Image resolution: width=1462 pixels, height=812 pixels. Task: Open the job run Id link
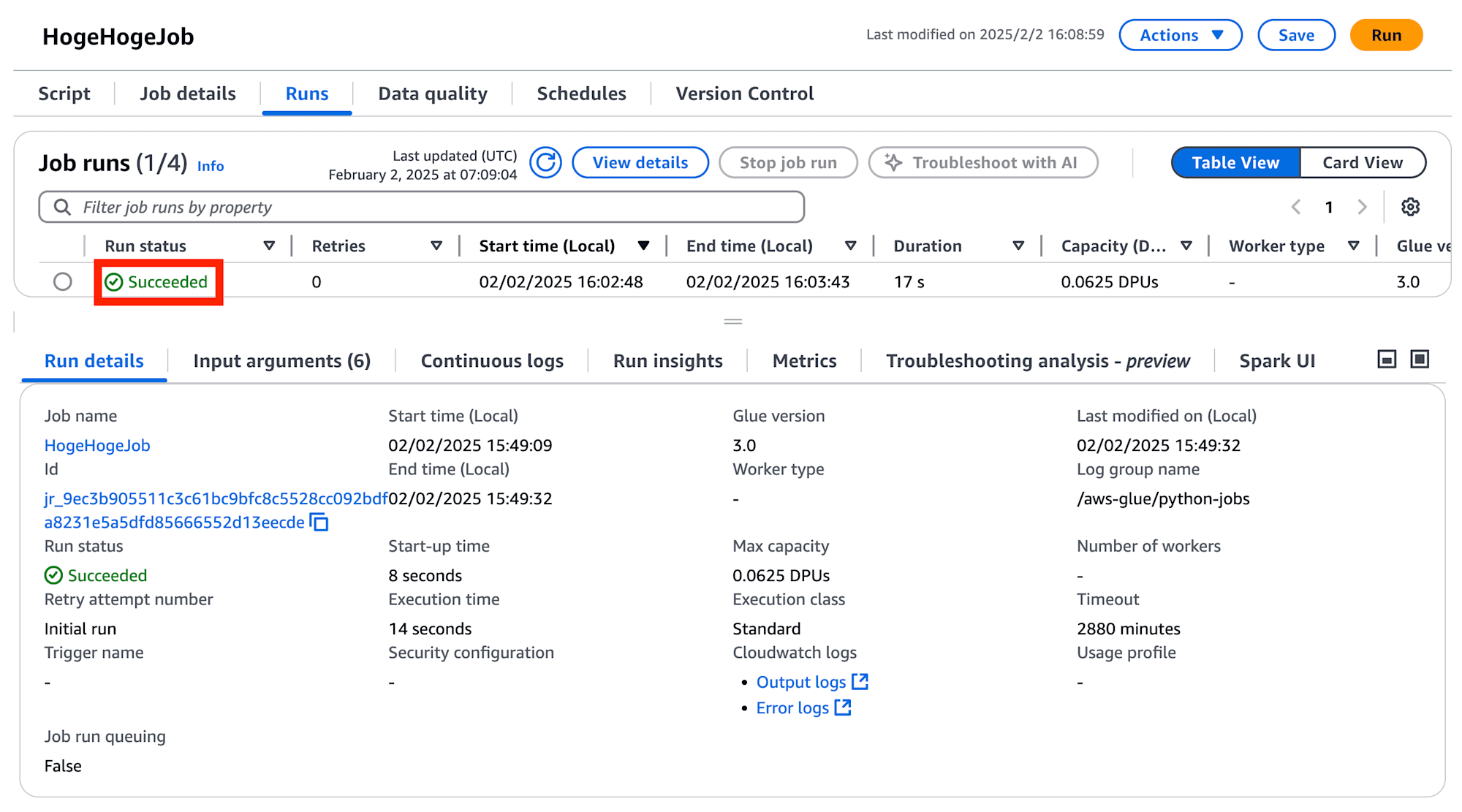(216, 510)
